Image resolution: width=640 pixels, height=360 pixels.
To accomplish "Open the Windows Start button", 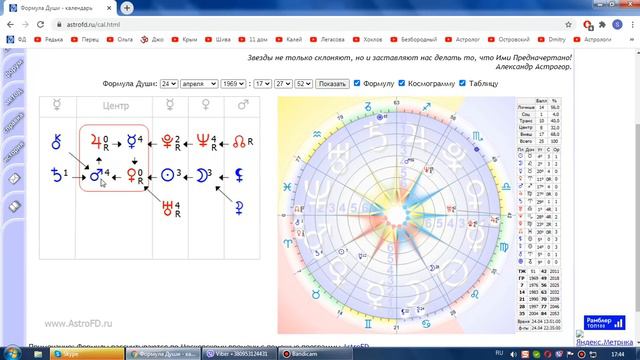I will (12, 353).
